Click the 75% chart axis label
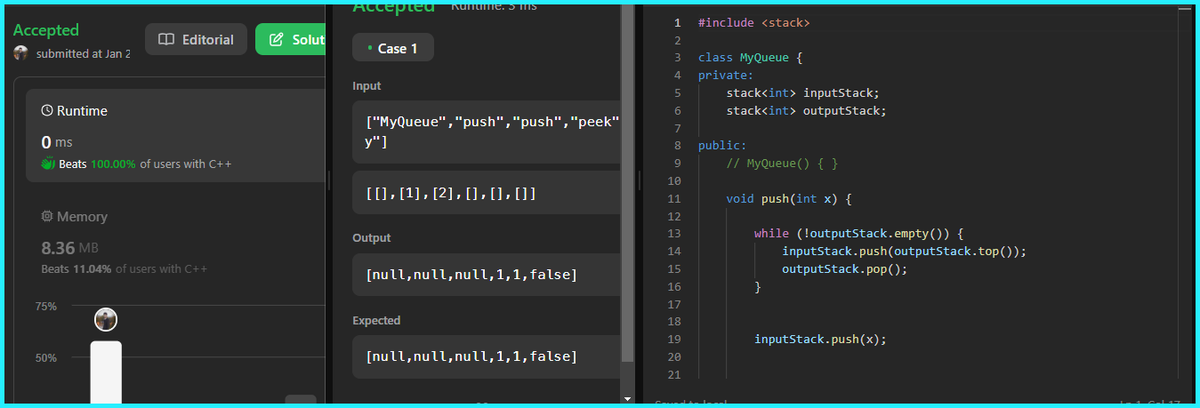This screenshot has height=408, width=1200. click(46, 306)
